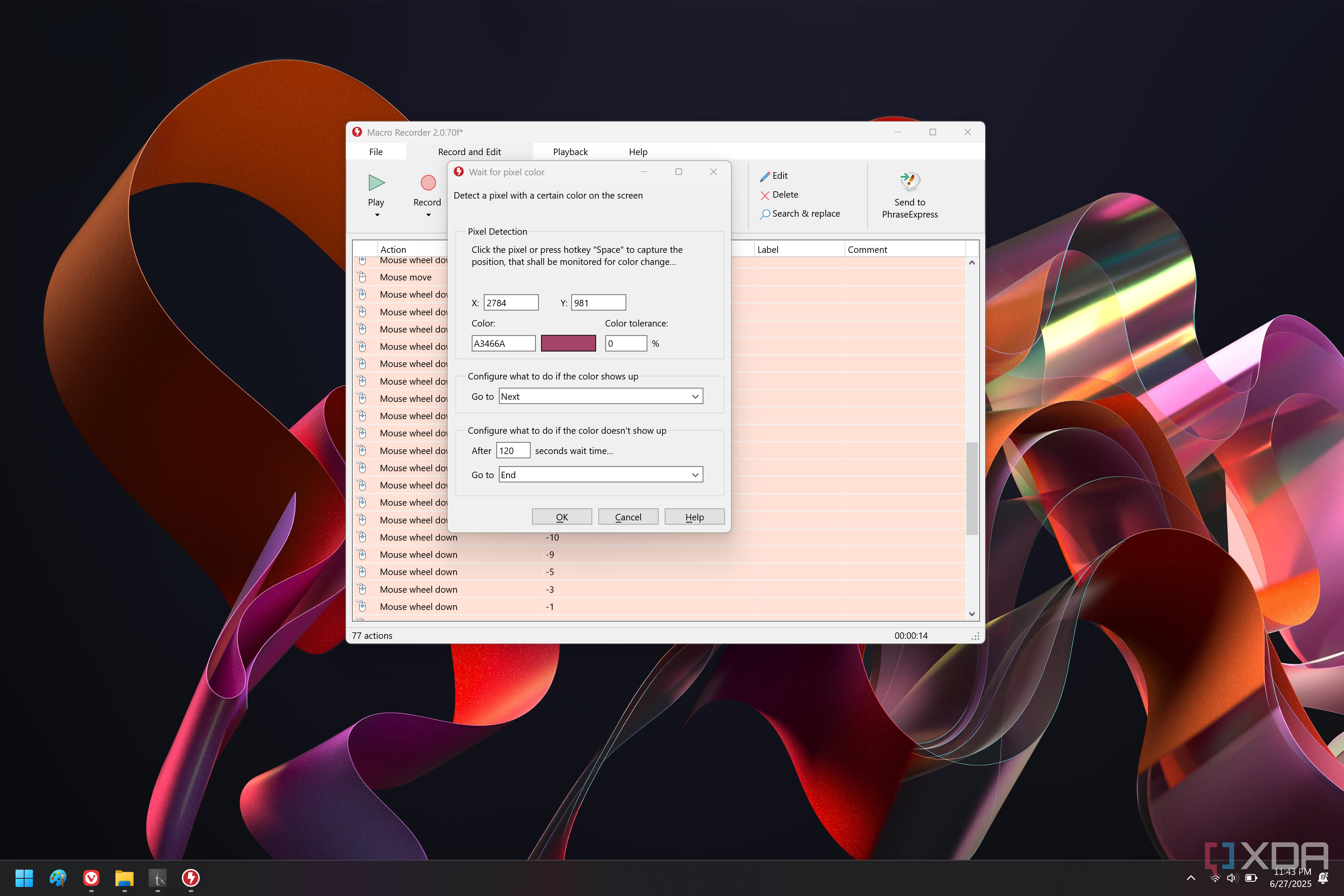1344x896 pixels.
Task: Click mouse icon of row with -1
Action: 362,607
